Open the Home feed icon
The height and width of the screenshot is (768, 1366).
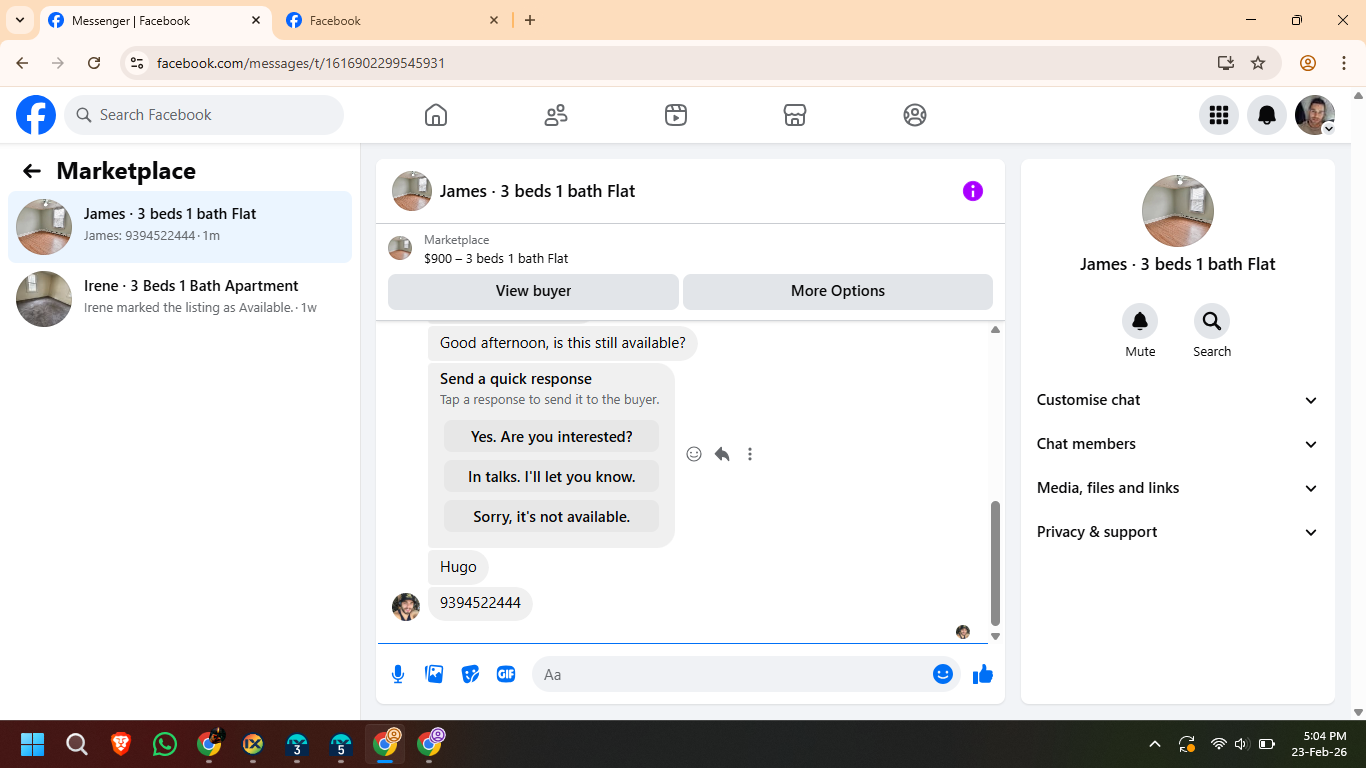(x=436, y=115)
